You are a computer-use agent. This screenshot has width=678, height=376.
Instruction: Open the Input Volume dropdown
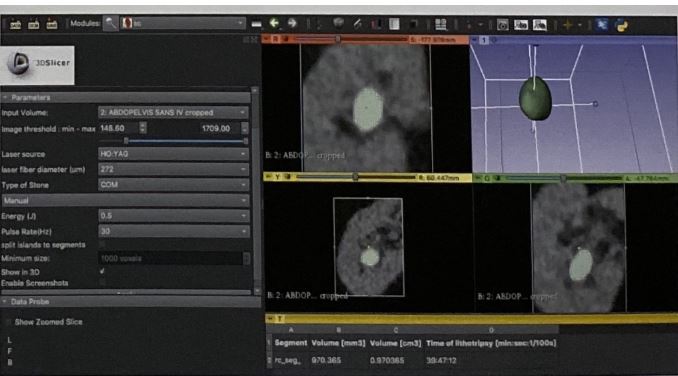coord(173,112)
